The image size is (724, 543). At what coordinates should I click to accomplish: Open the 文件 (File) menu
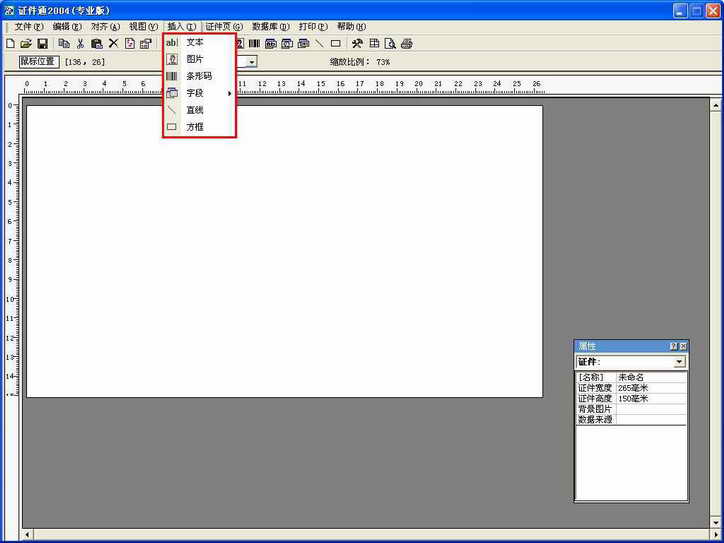28,26
